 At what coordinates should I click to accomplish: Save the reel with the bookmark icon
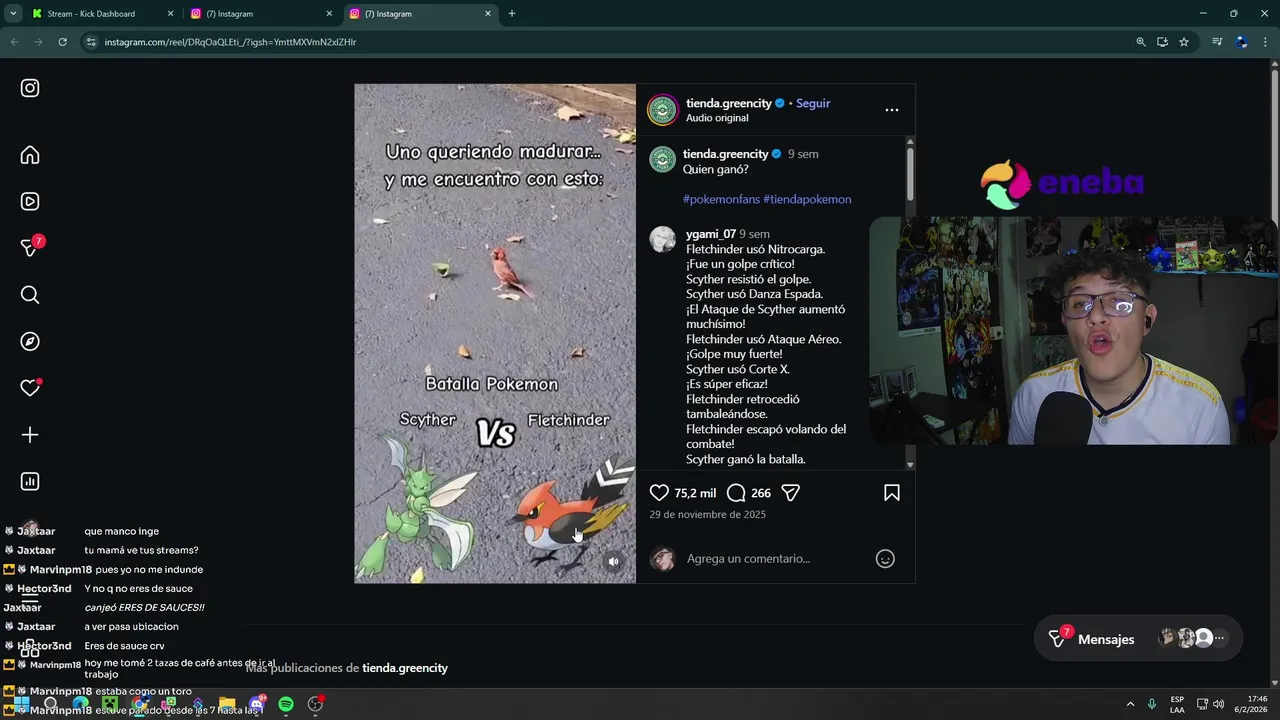click(892, 493)
